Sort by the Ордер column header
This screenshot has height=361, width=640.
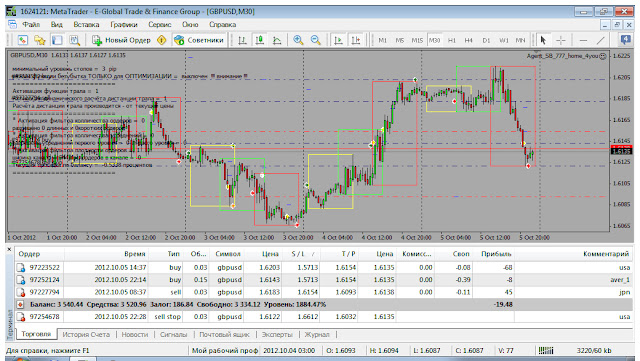[x=40, y=254]
